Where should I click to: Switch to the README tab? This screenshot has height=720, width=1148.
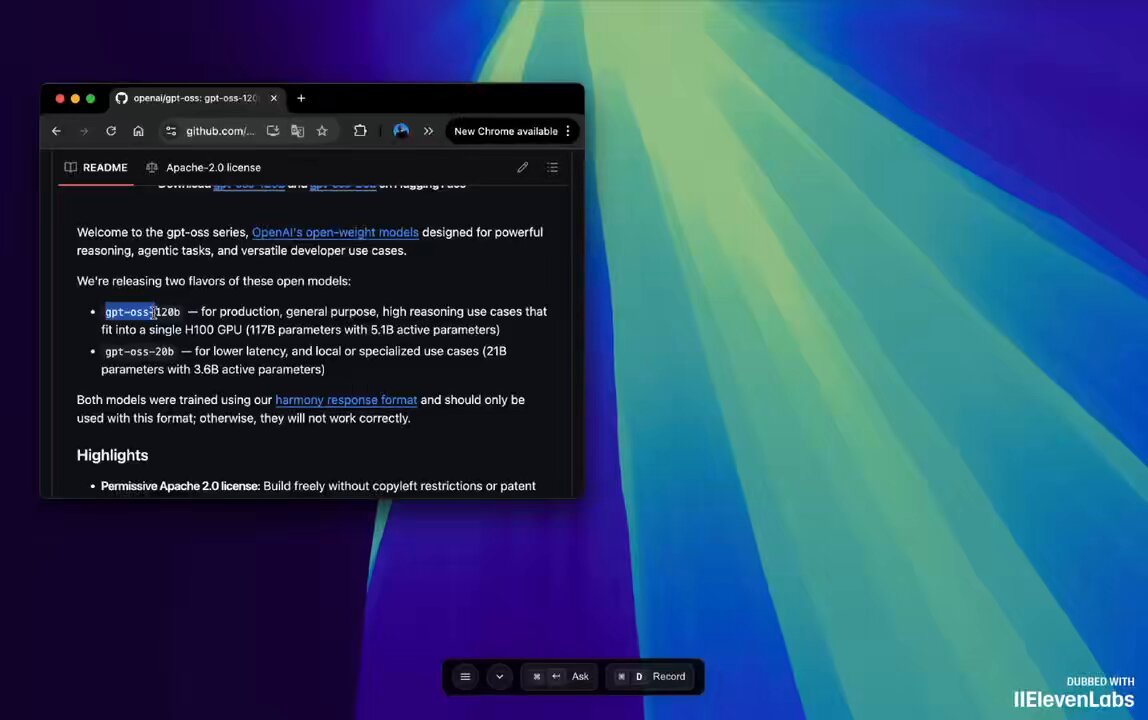[96, 168]
